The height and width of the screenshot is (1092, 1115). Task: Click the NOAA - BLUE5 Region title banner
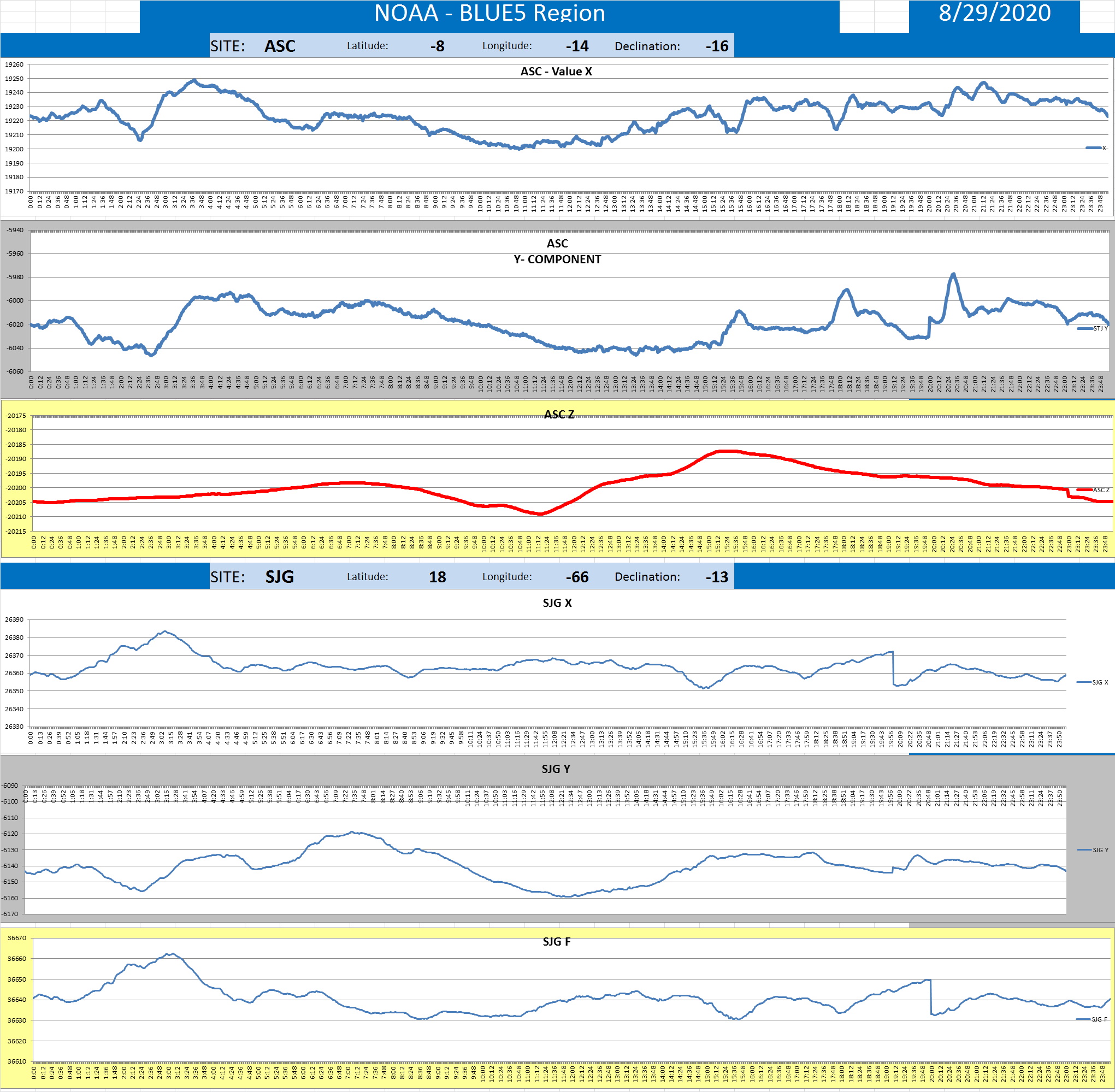[489, 13]
